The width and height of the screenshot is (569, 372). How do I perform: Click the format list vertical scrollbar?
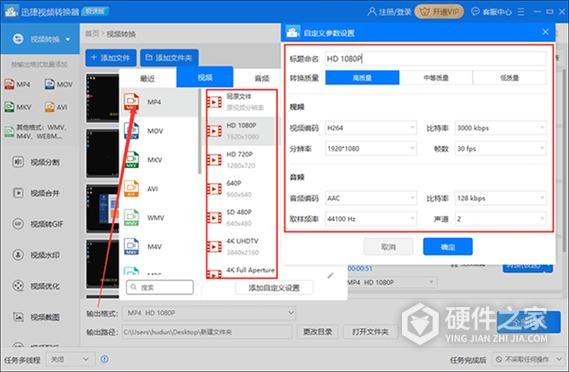tap(200, 131)
